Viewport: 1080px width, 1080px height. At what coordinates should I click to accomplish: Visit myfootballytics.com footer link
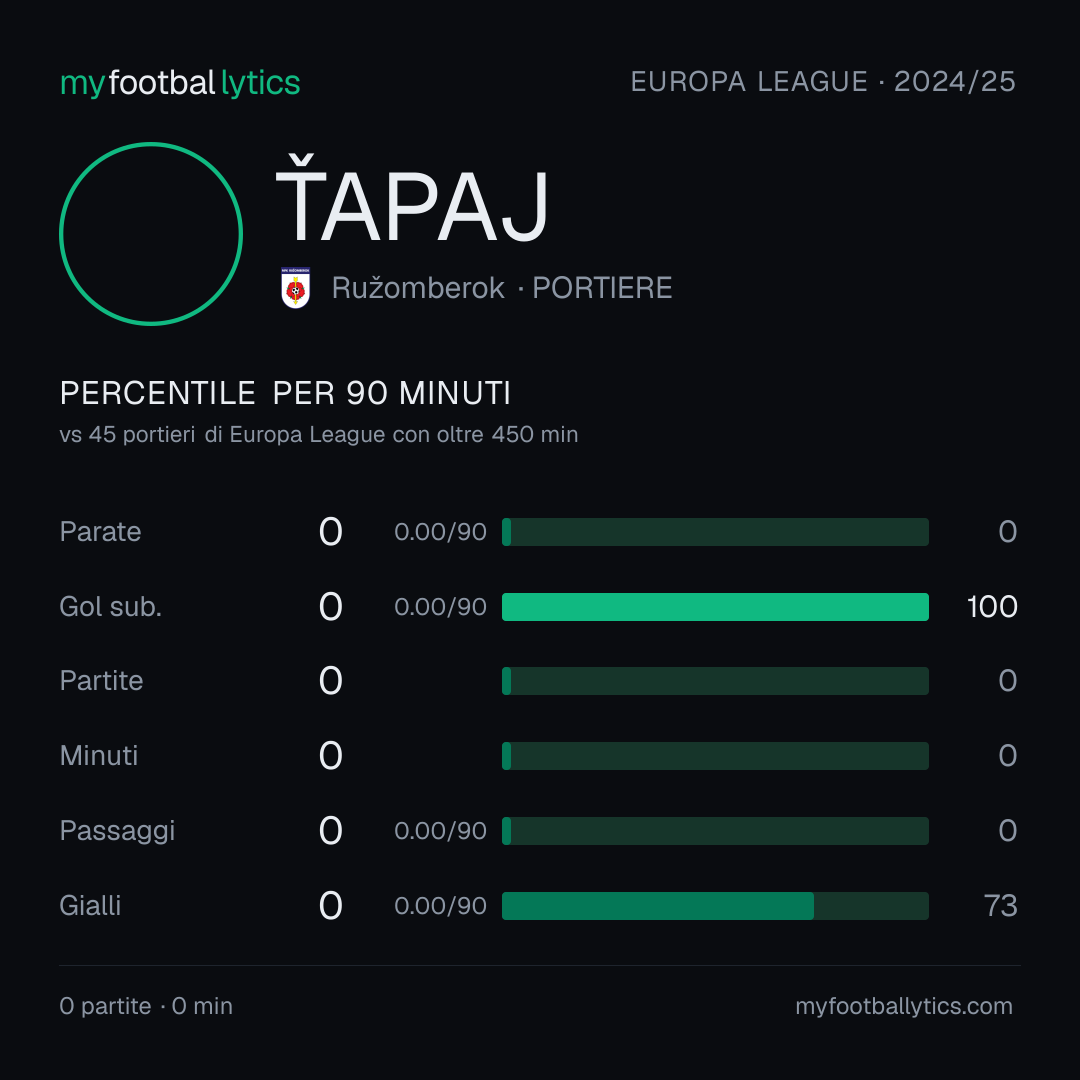tap(904, 1006)
